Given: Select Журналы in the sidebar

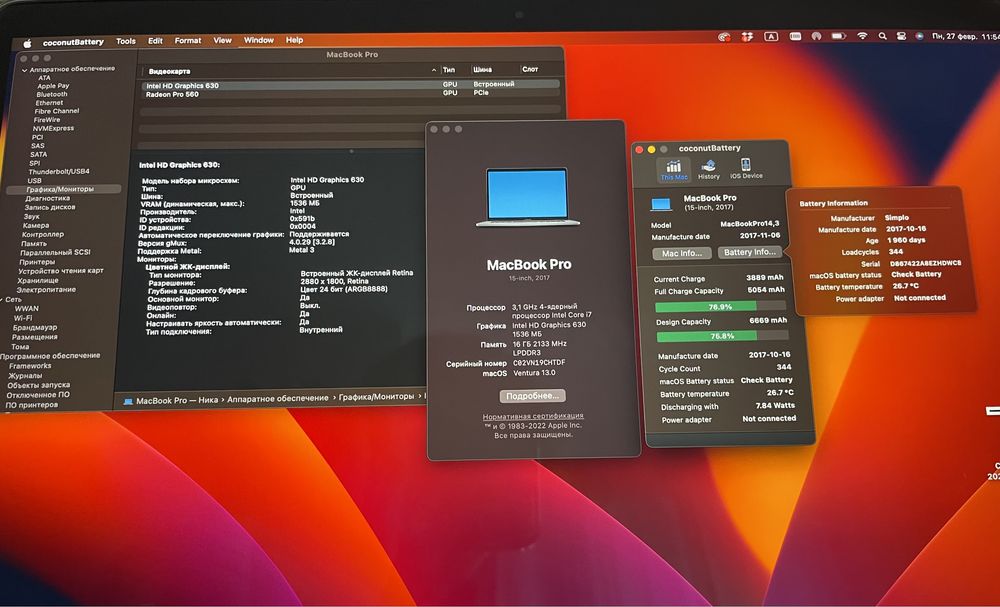Looking at the screenshot, I should coord(25,376).
